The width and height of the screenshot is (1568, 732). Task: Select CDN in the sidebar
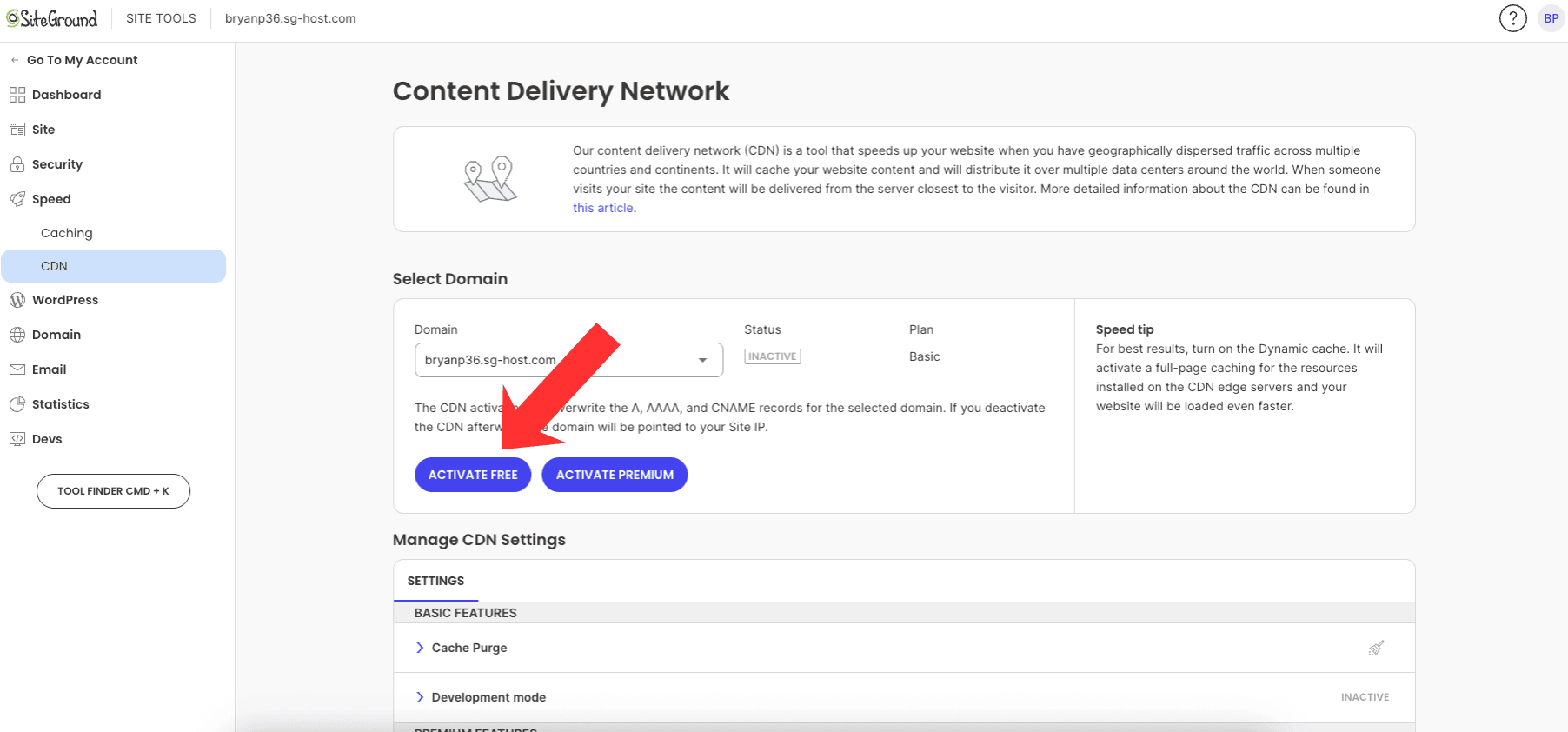[113, 266]
